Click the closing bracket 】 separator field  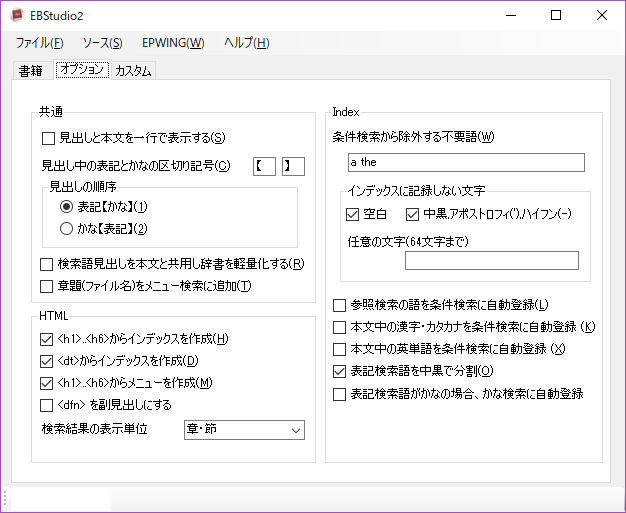pos(293,166)
